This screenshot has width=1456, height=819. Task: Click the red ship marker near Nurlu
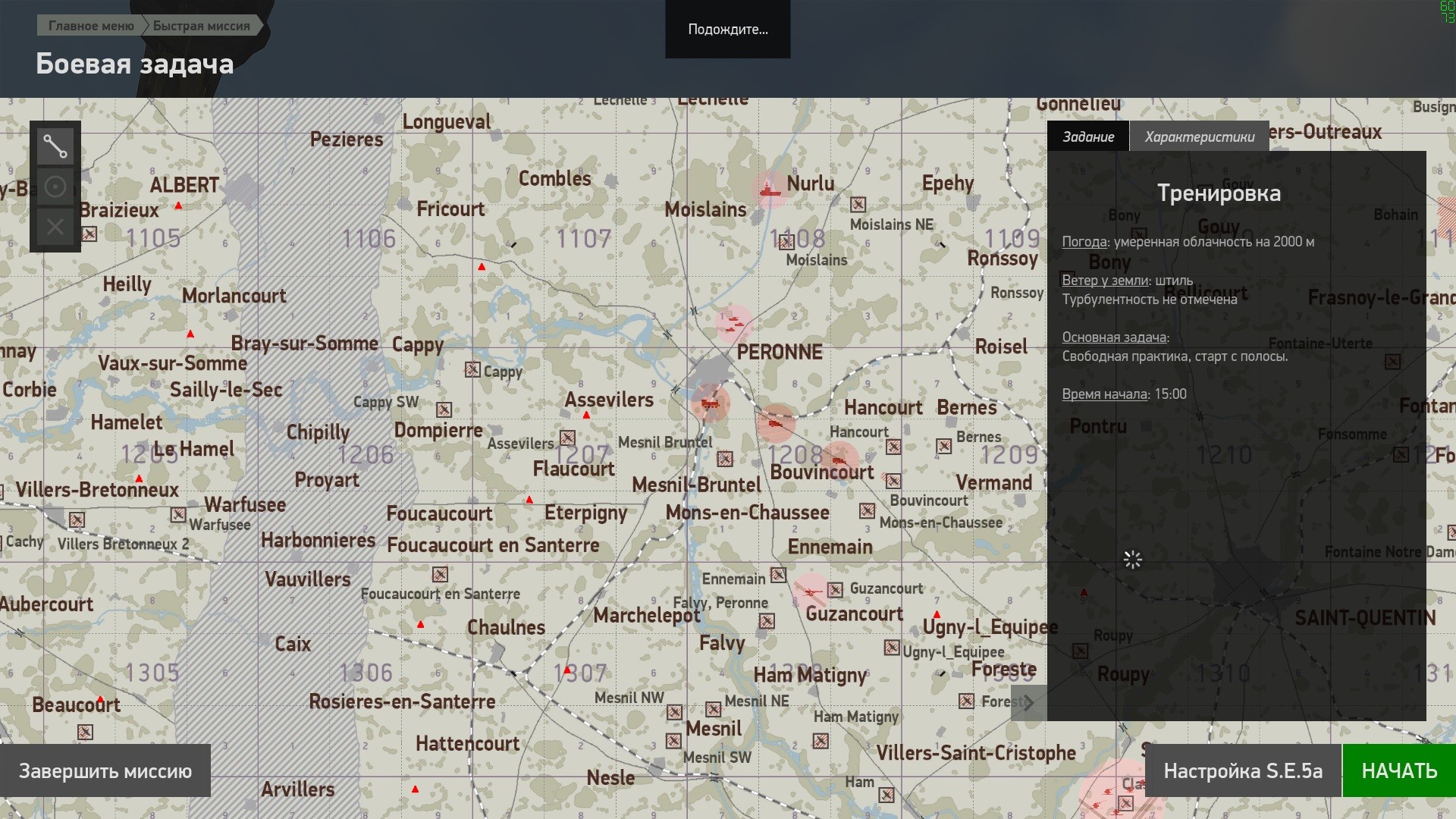[770, 188]
